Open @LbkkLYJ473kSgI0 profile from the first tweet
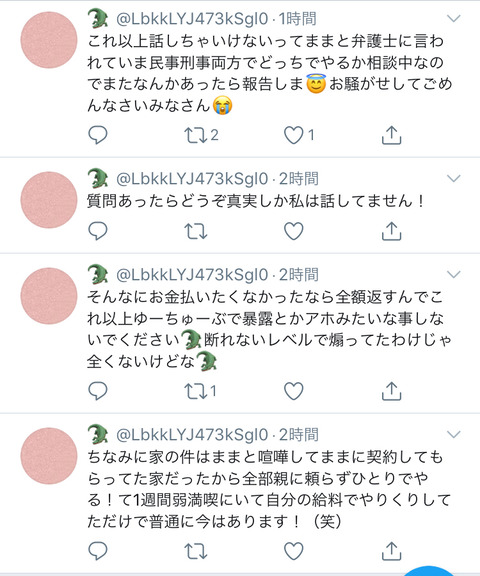The width and height of the screenshot is (480, 576). 192,19
